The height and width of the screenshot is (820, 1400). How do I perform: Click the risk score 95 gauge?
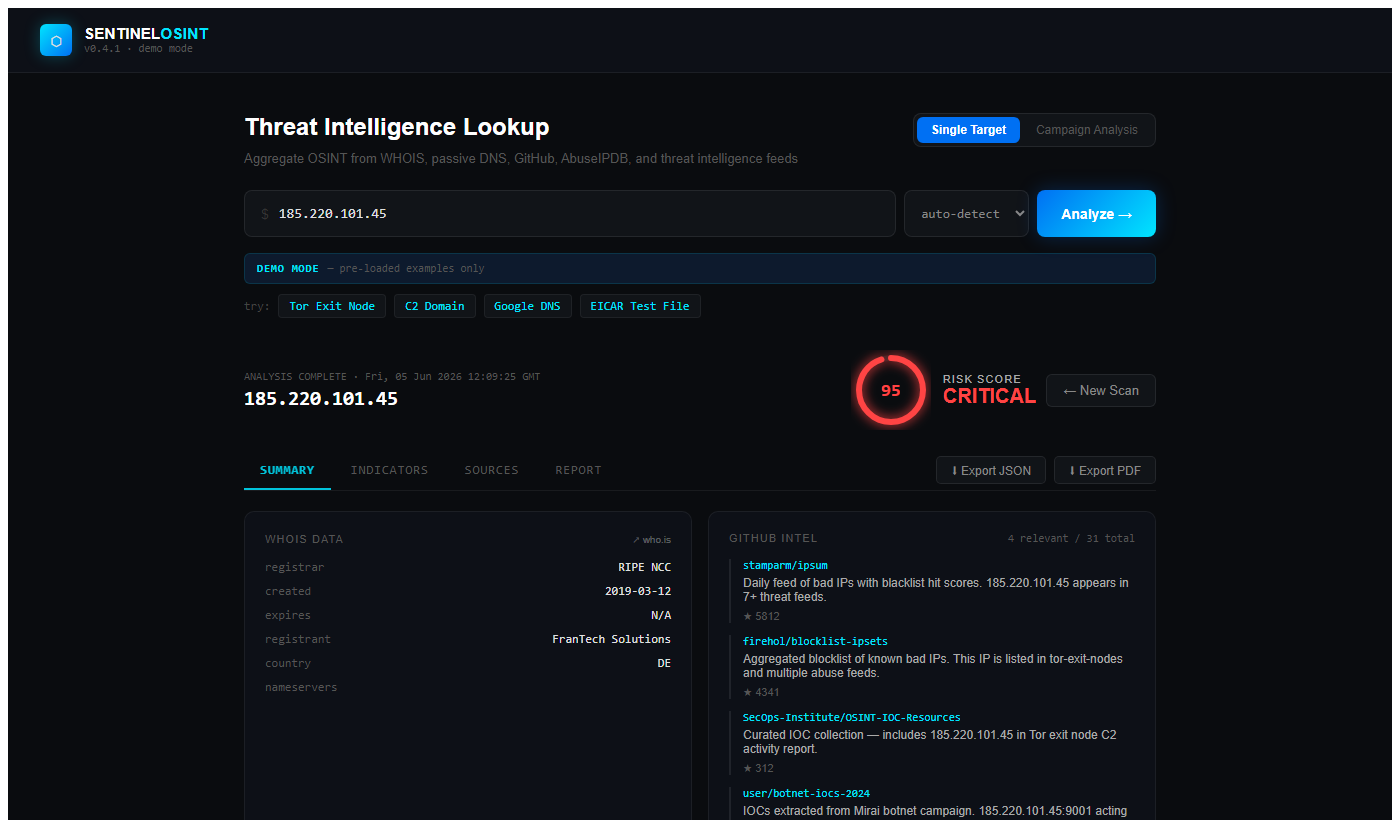[x=890, y=390]
